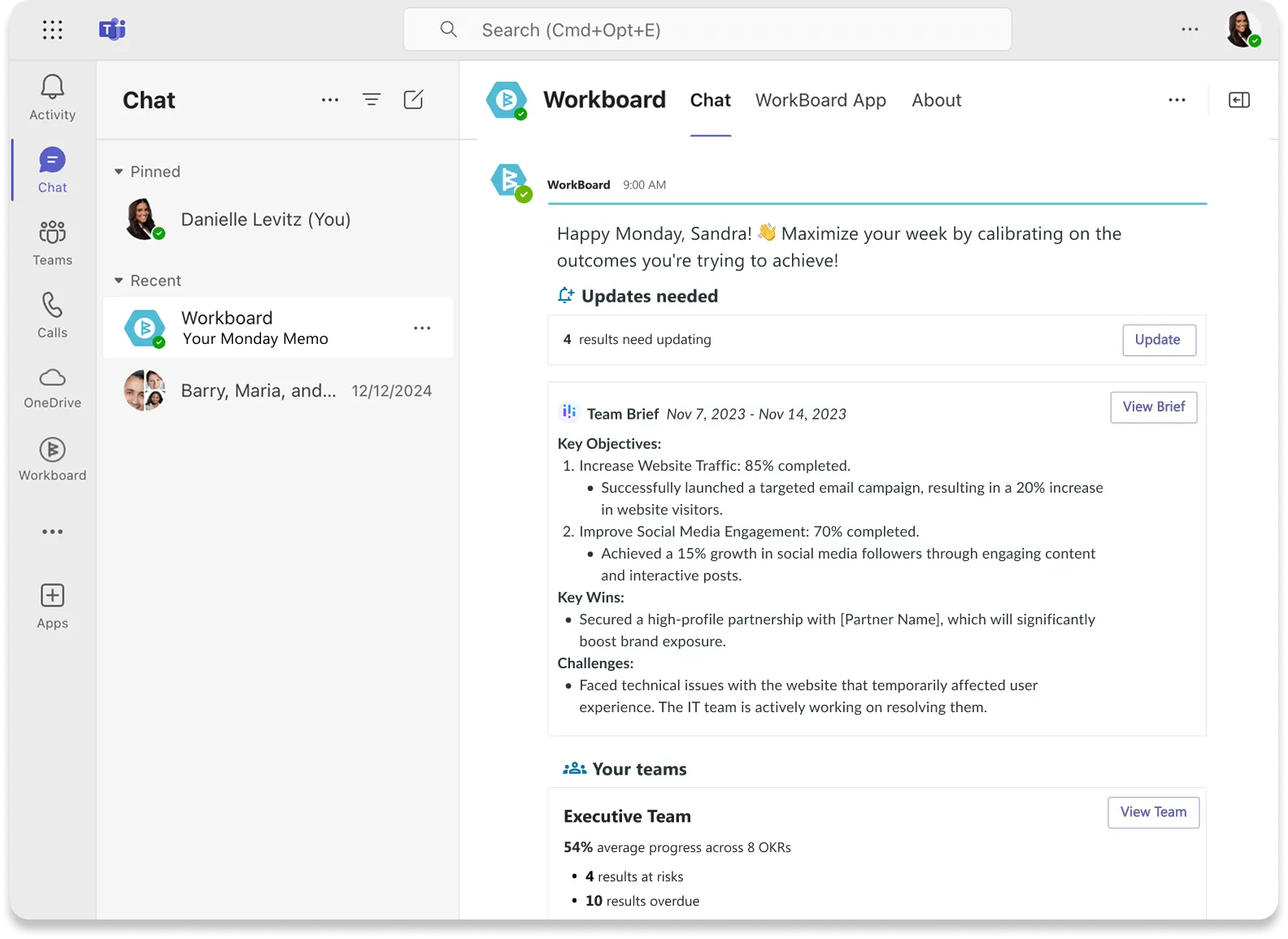Open the Teams section
The image size is (1288, 939).
[52, 242]
